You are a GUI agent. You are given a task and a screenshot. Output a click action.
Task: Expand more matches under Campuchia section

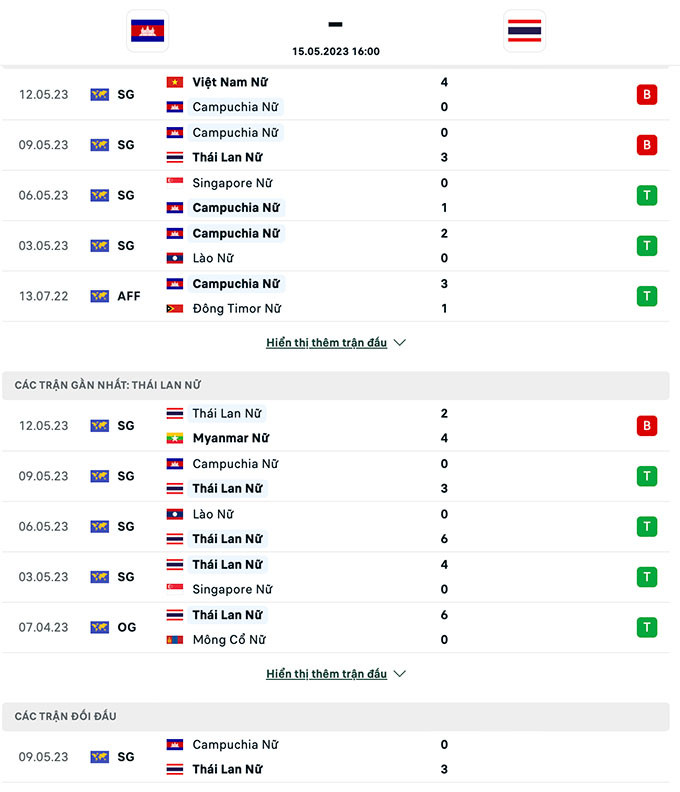(x=335, y=343)
